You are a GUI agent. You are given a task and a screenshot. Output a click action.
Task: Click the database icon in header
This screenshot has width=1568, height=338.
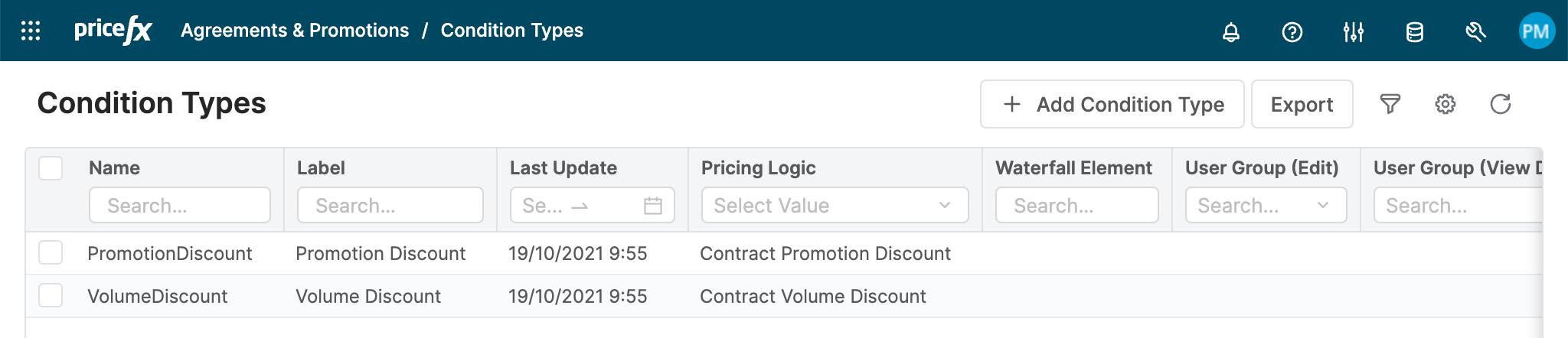click(x=1415, y=32)
